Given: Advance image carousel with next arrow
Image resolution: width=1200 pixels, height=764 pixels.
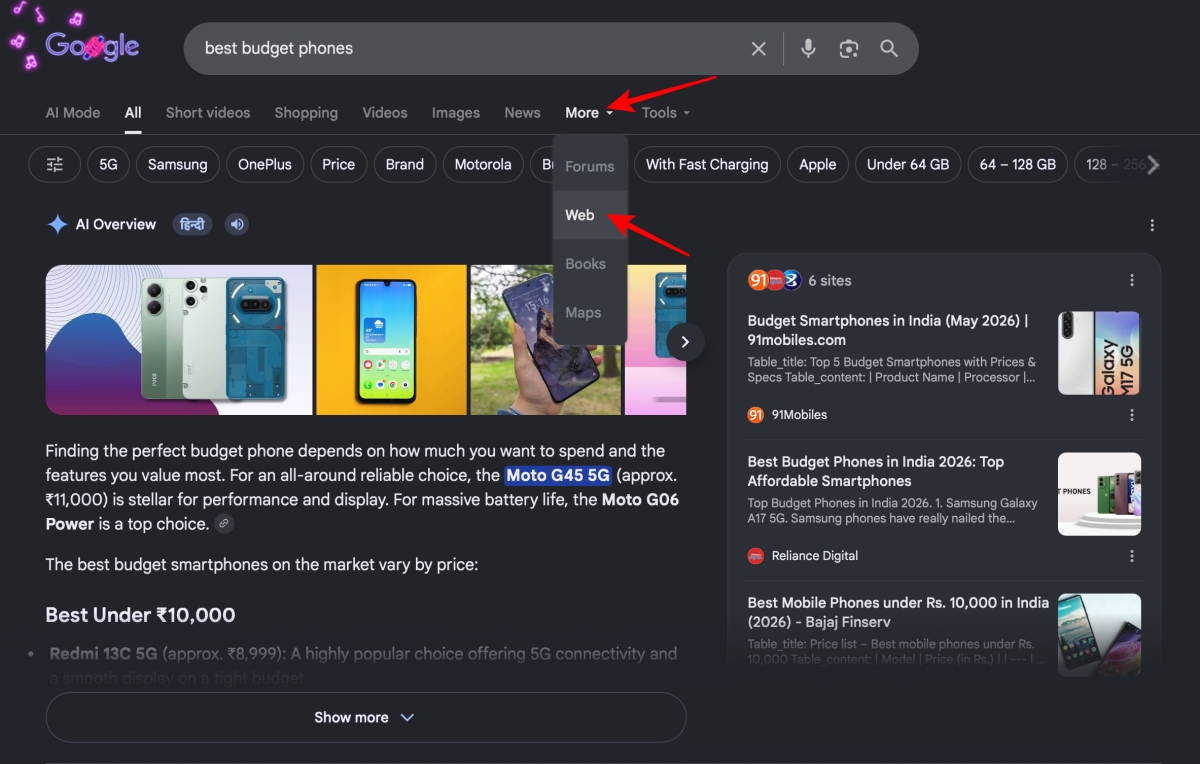Looking at the screenshot, I should coord(685,342).
